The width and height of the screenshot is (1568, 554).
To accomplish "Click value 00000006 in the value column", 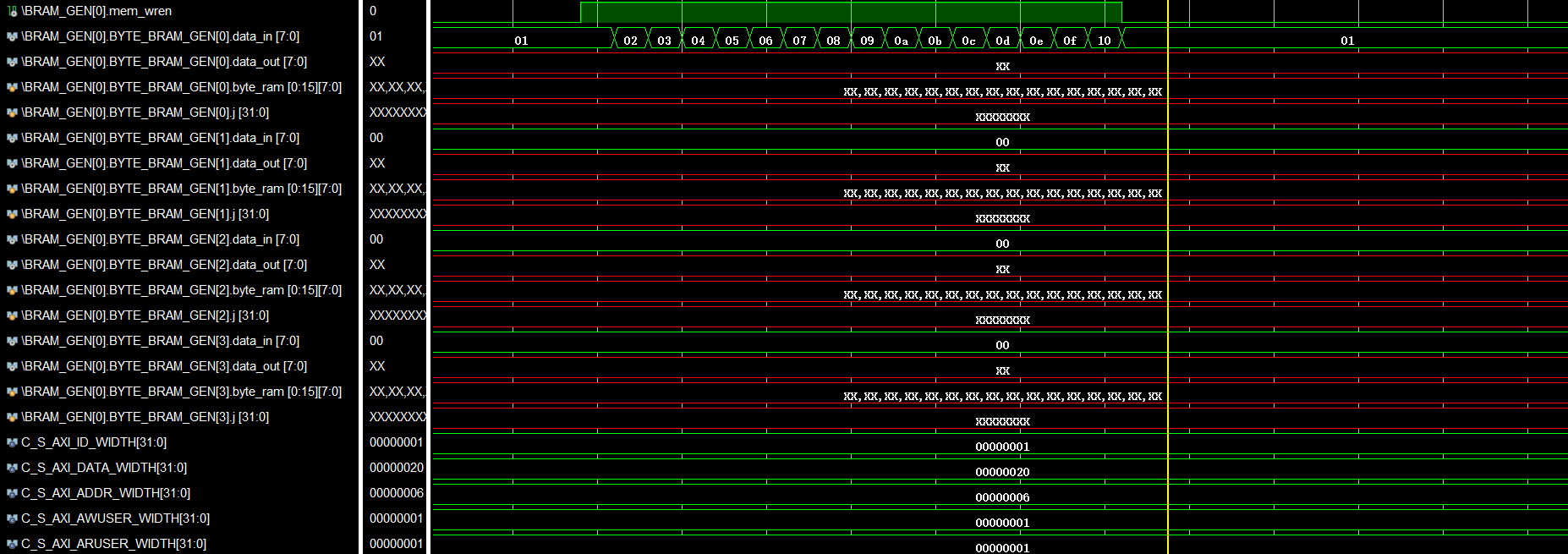I will tap(397, 493).
